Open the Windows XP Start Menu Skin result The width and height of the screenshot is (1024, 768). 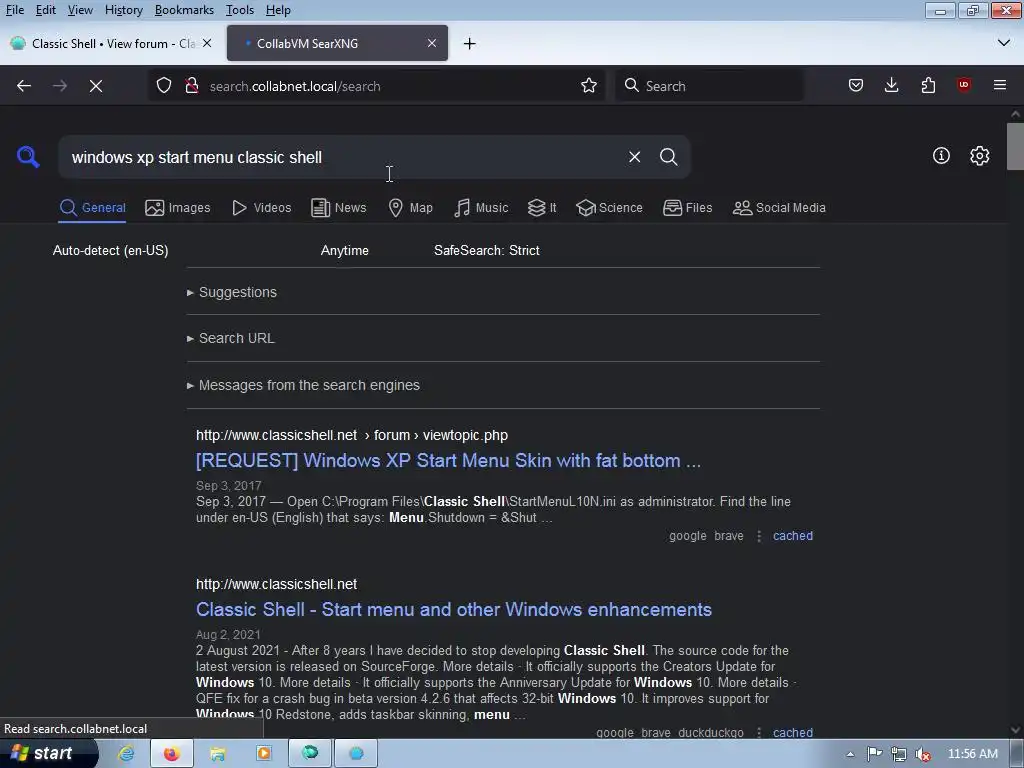[448, 460]
